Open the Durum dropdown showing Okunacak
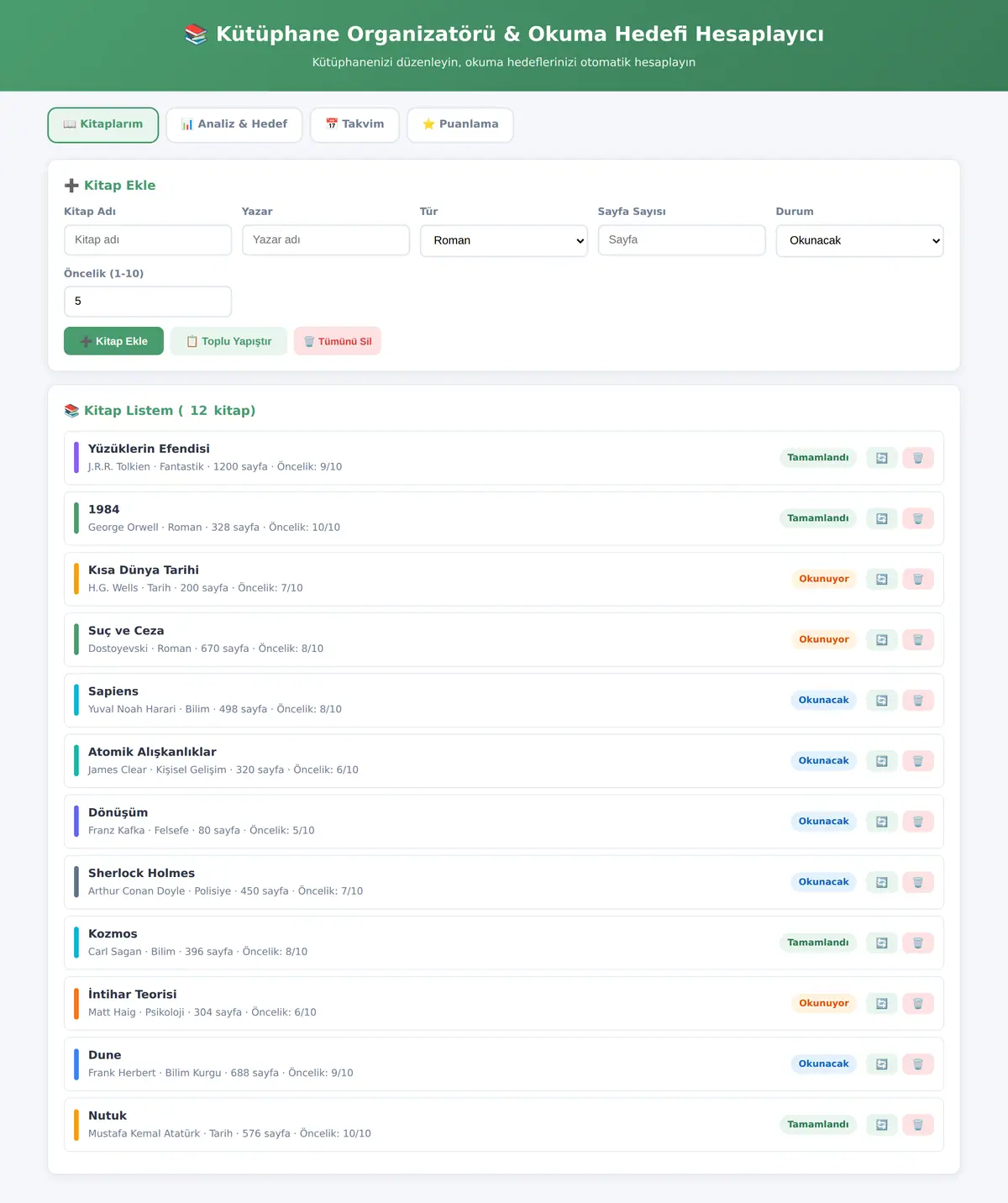 [859, 240]
